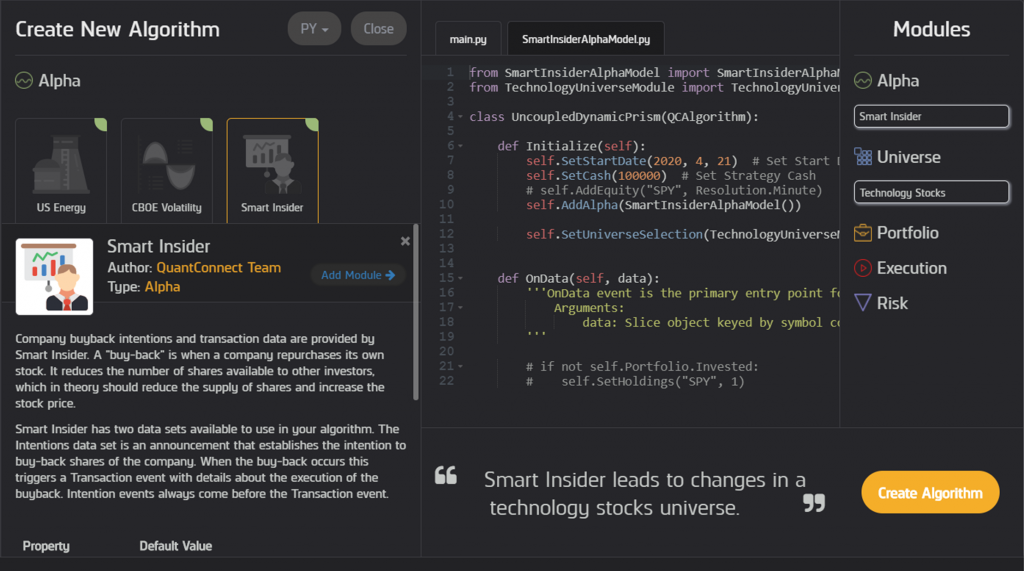Select the Smart Insider alpha card
This screenshot has width=1024, height=571.
272,170
